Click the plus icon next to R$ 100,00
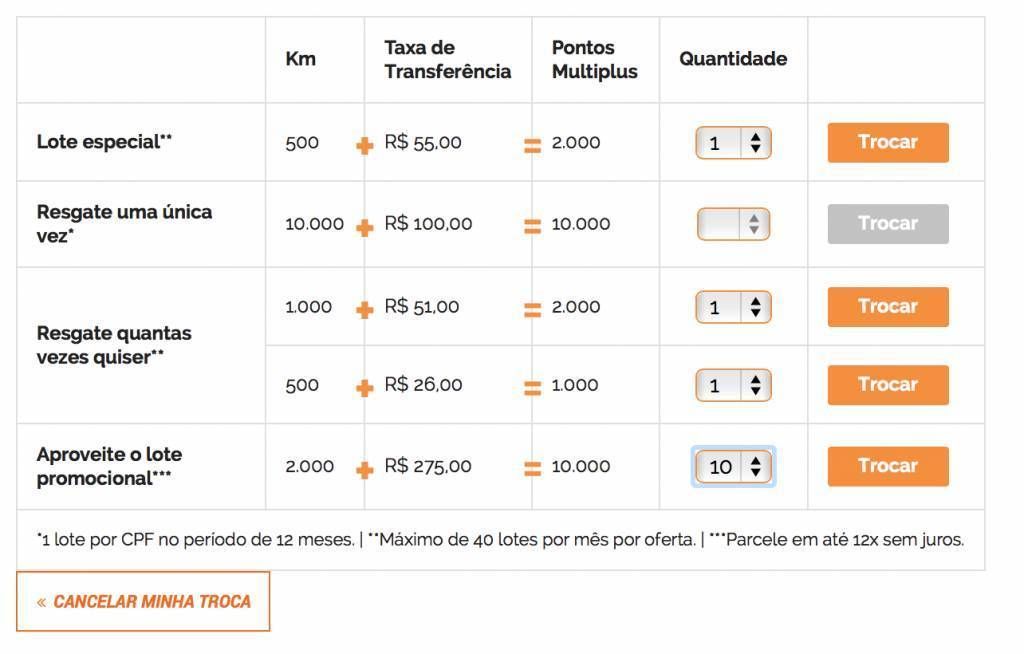Image resolution: width=1024 pixels, height=654 pixels. pyautogui.click(x=364, y=227)
